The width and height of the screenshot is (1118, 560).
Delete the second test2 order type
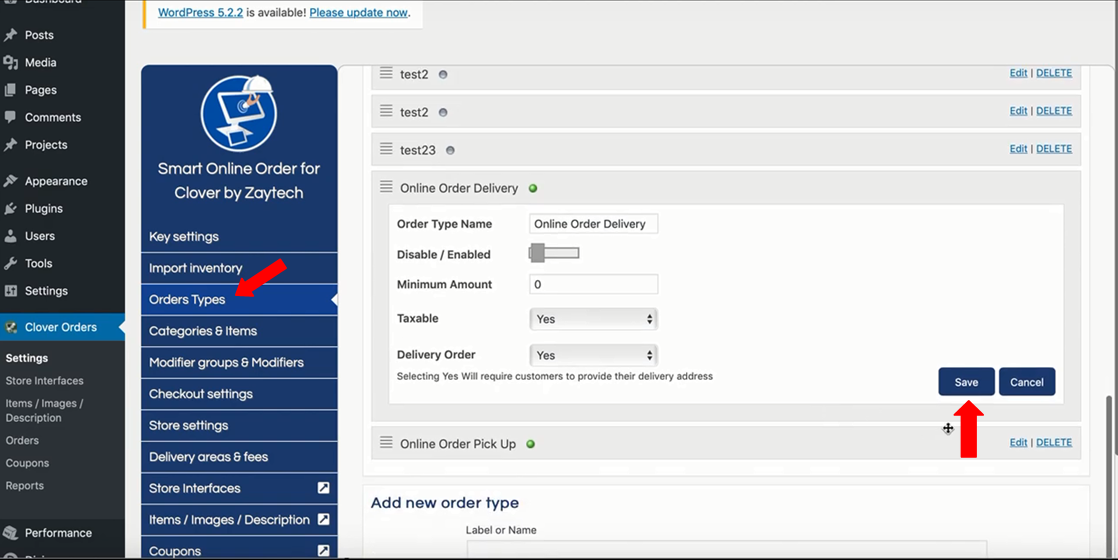tap(1054, 111)
